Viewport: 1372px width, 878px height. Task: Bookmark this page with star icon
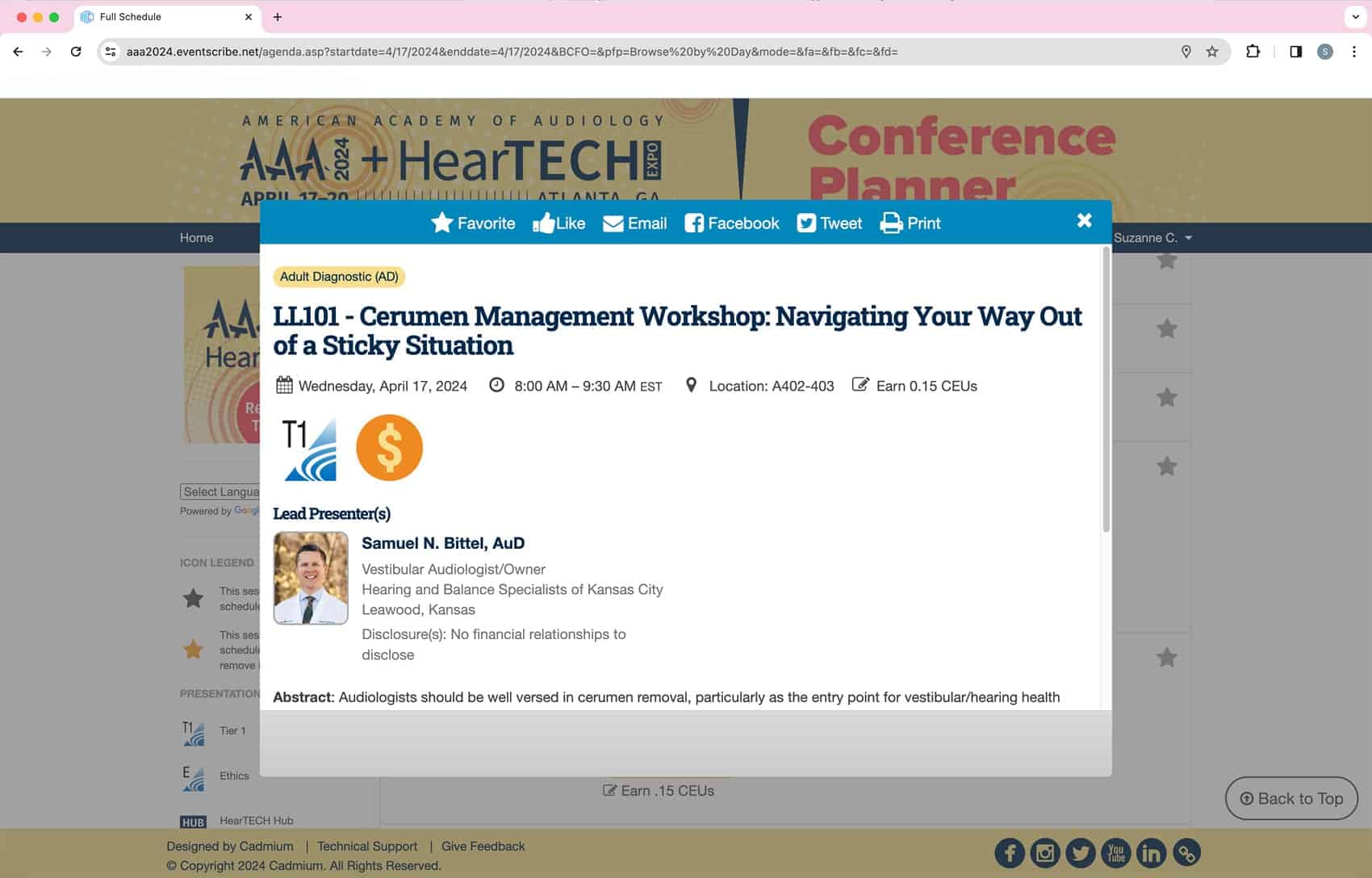pos(1212,52)
